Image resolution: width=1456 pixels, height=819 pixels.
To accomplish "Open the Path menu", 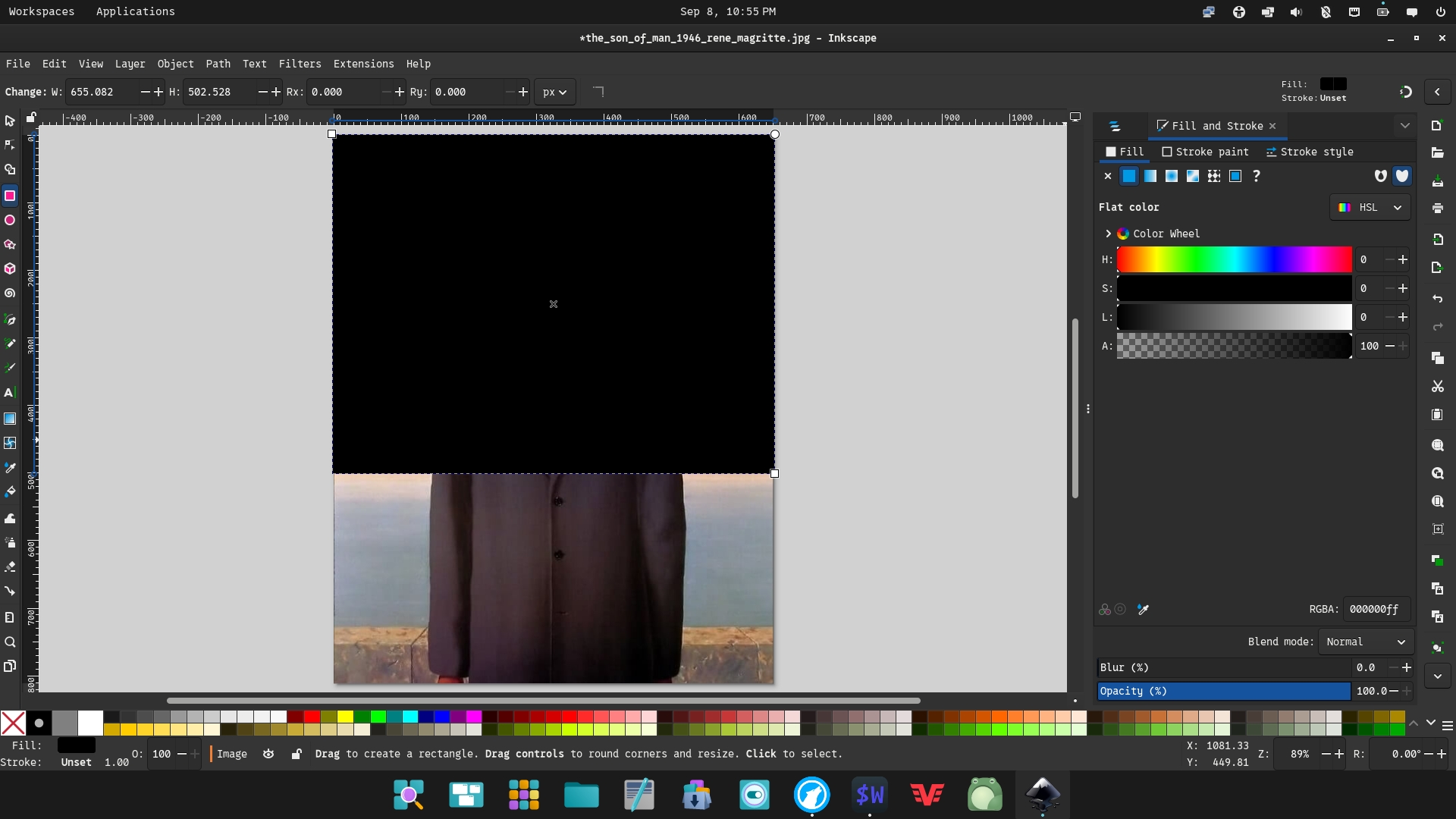I will coord(218,64).
